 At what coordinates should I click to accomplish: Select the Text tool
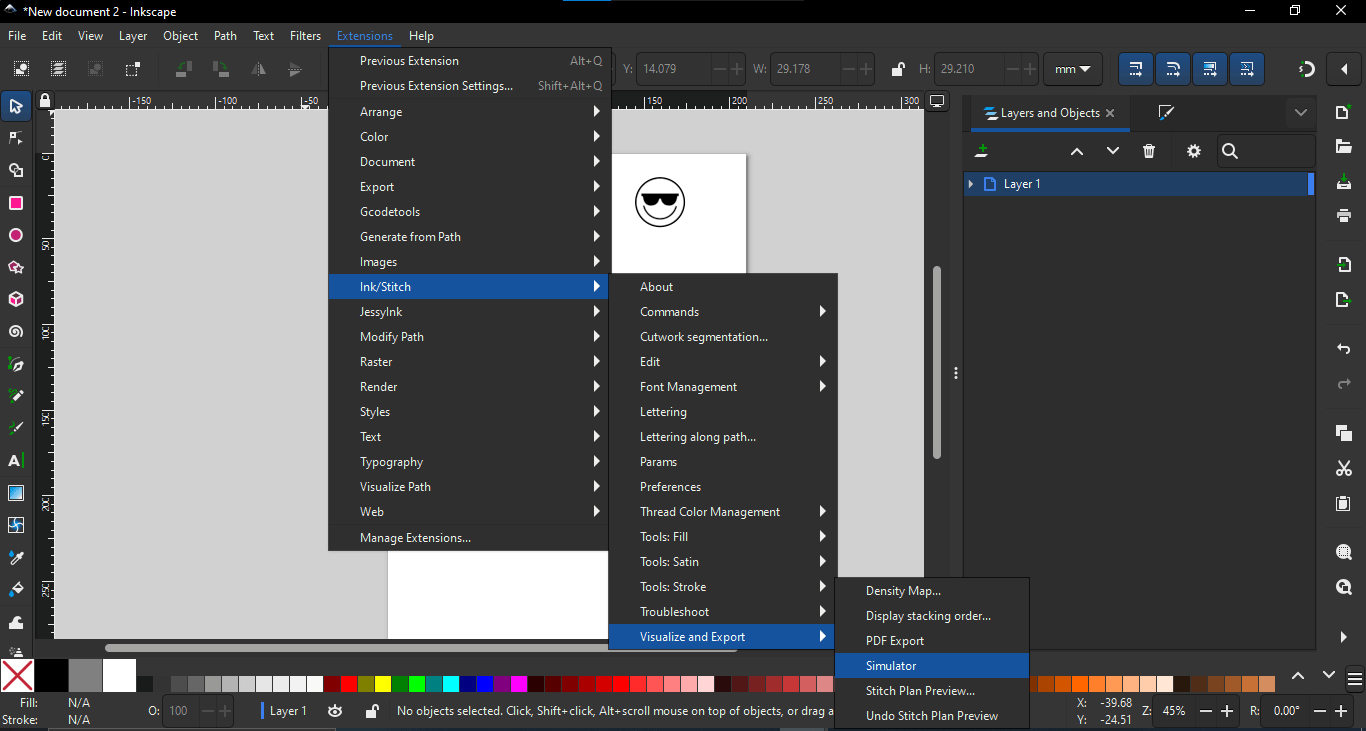pyautogui.click(x=16, y=461)
